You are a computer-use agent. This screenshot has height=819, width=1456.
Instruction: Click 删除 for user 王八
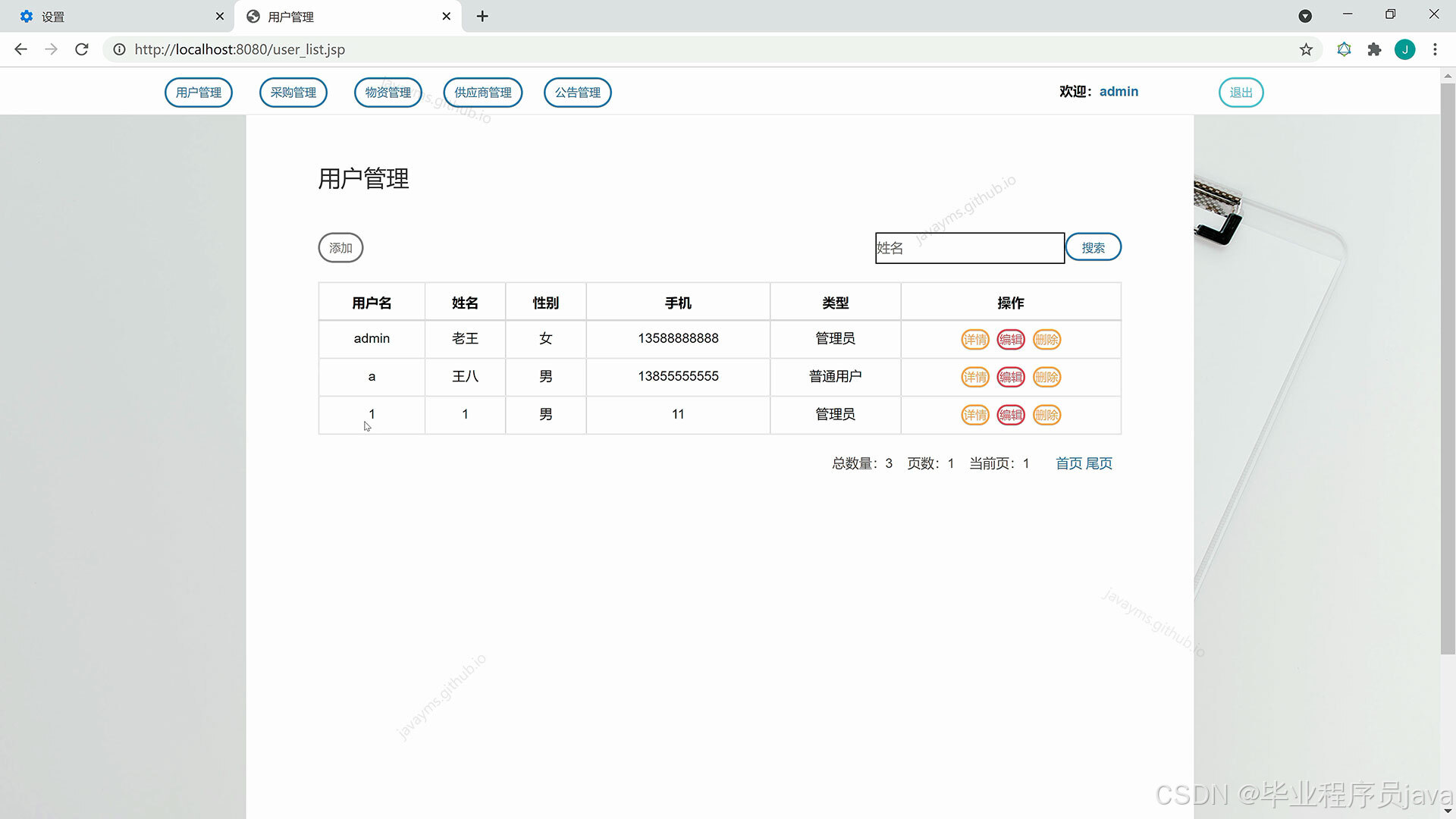1046,377
